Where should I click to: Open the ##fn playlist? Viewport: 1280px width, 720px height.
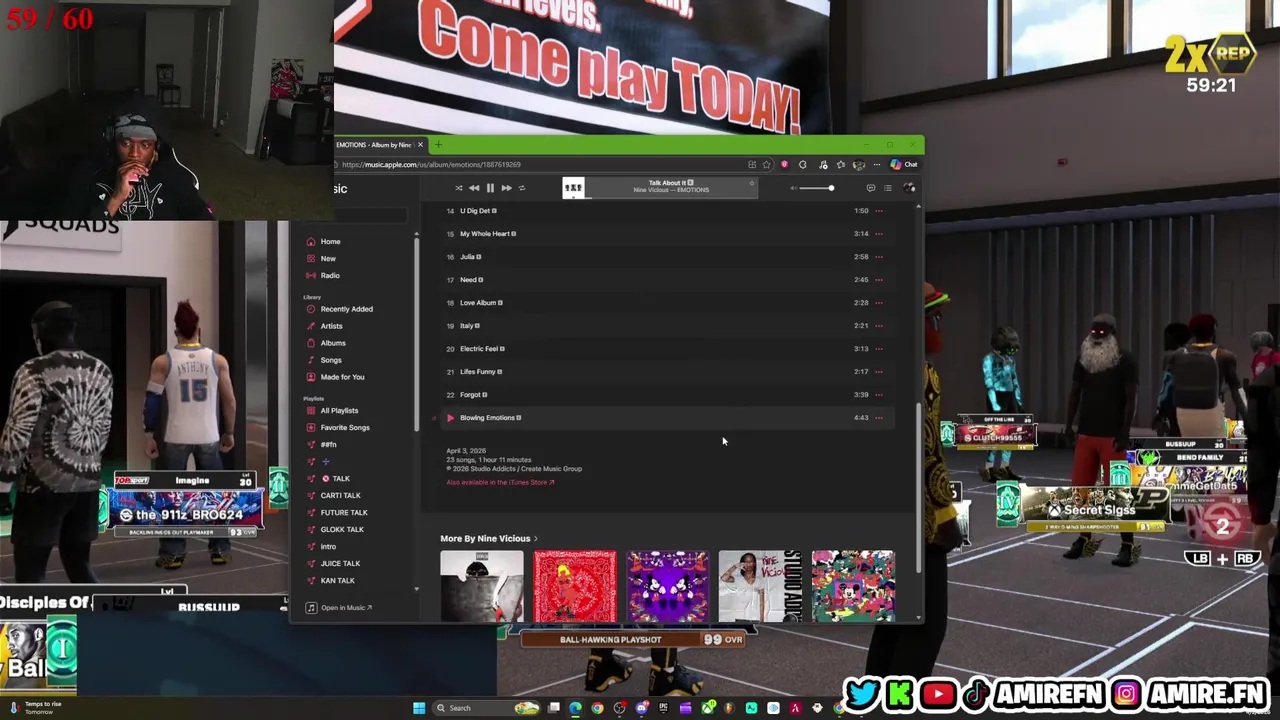[328, 444]
